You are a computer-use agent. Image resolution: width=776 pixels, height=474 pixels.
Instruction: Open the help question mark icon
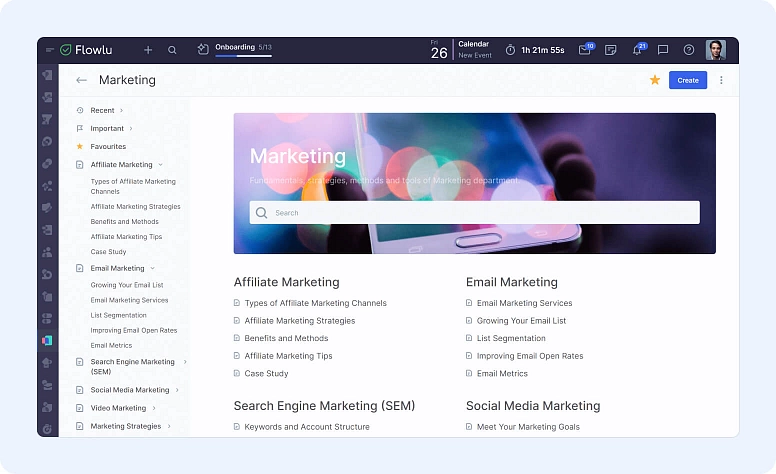click(x=688, y=49)
